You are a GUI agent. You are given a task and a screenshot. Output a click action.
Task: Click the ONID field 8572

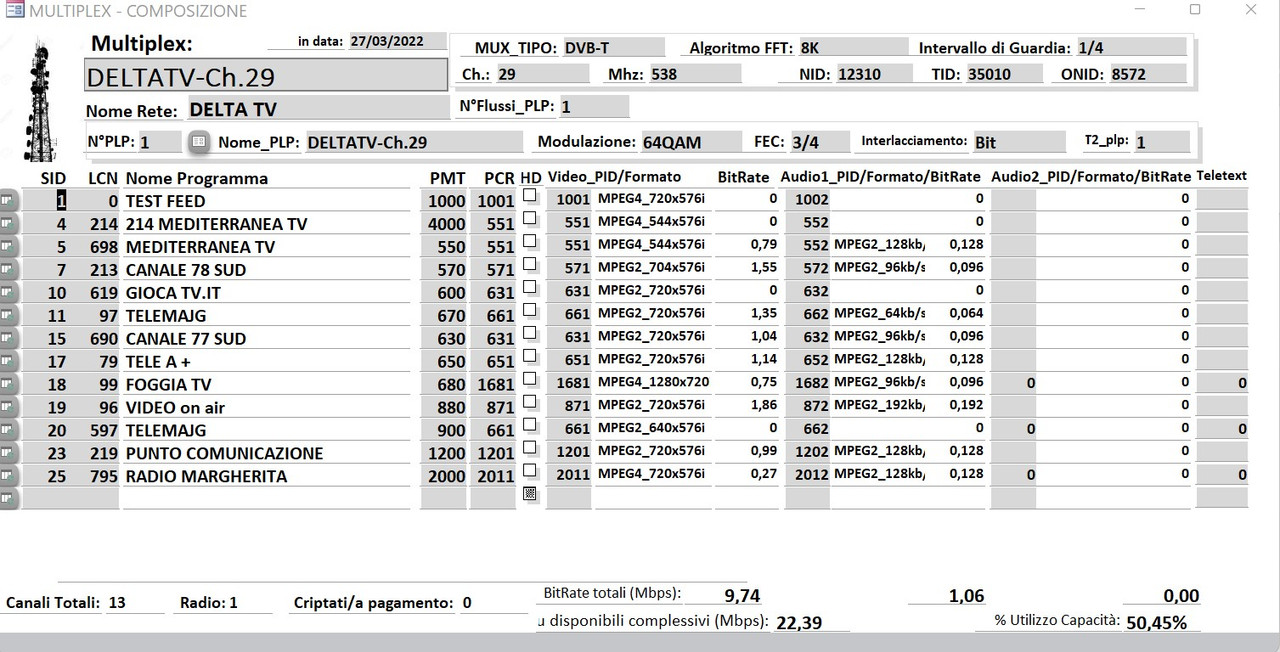coord(1147,74)
